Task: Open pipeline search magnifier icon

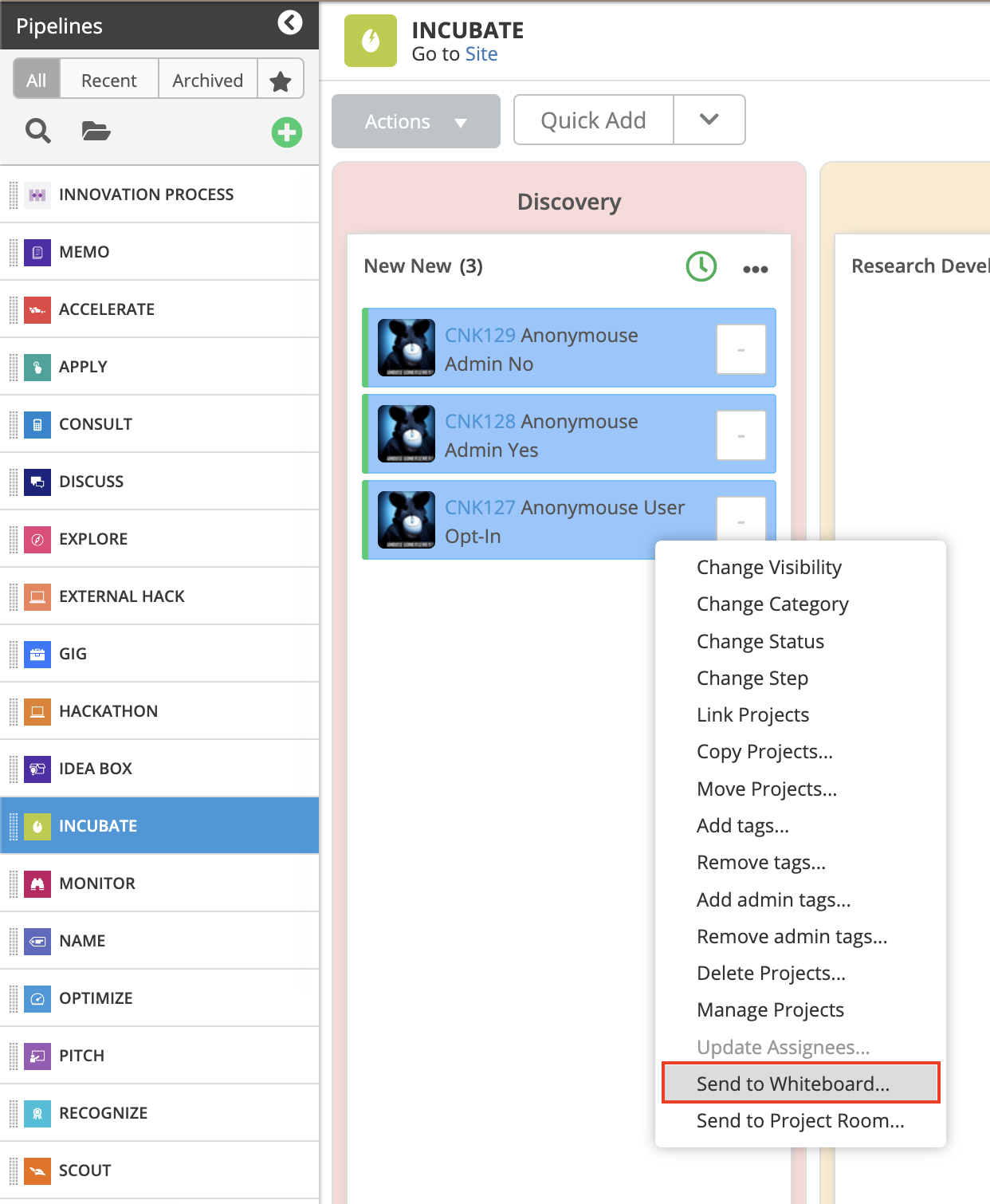Action: (38, 131)
